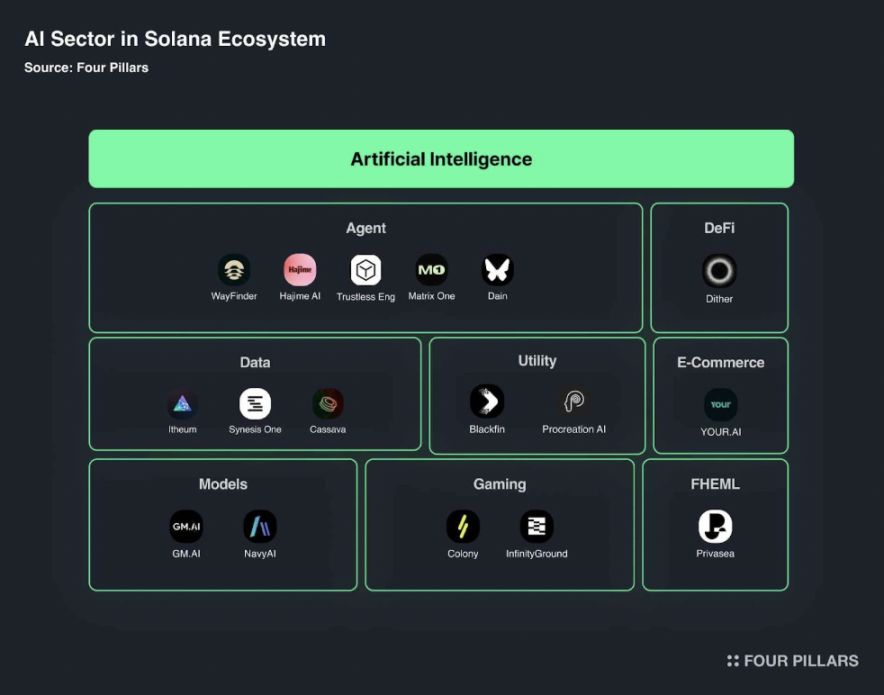884x695 pixels.
Task: Select the Gaming category heading
Action: (x=500, y=484)
